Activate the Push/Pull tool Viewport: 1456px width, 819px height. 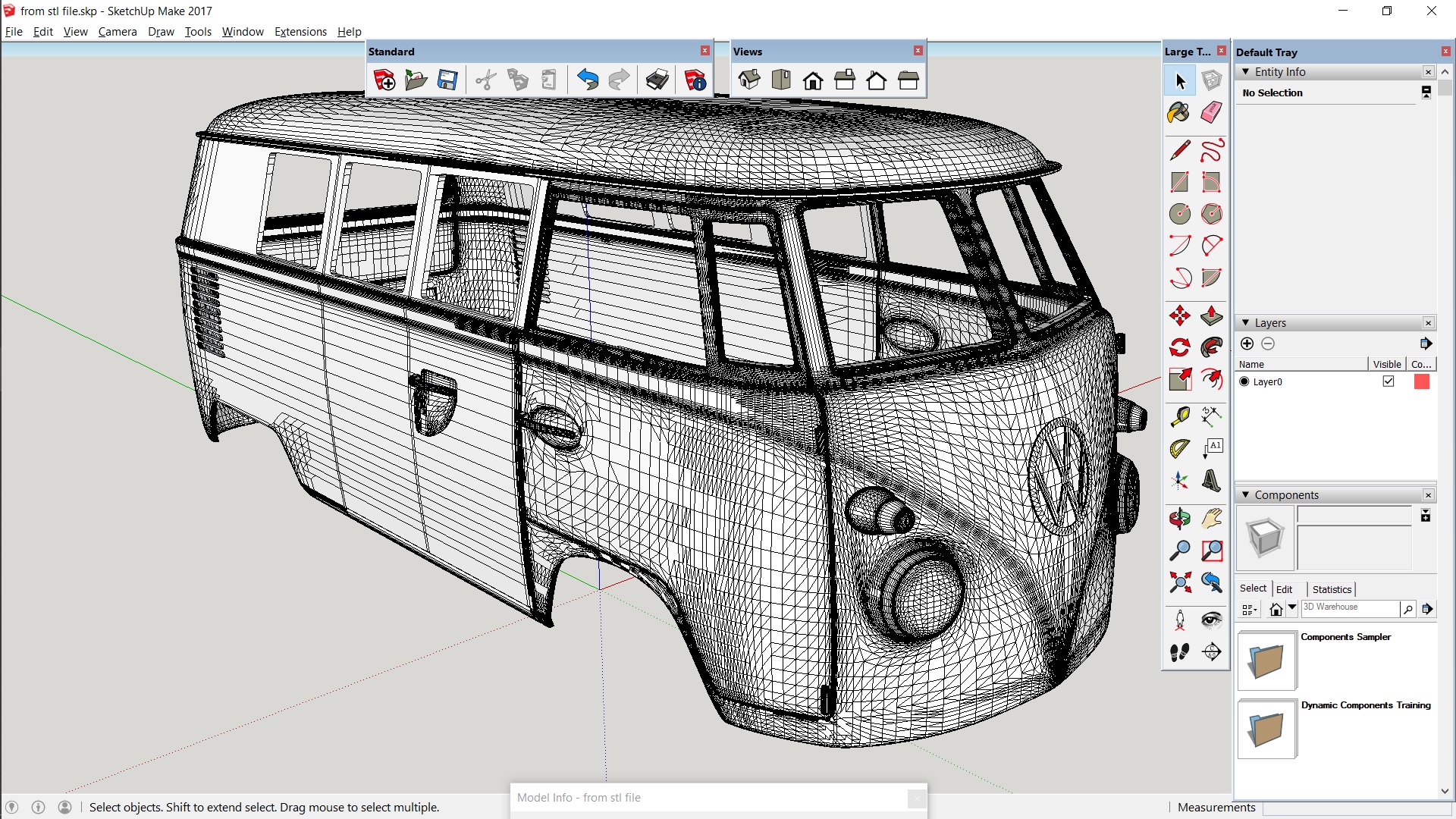coord(1211,315)
